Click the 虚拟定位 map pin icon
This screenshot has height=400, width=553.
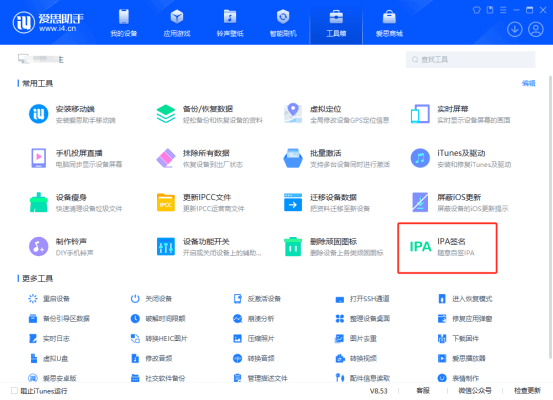(293, 113)
